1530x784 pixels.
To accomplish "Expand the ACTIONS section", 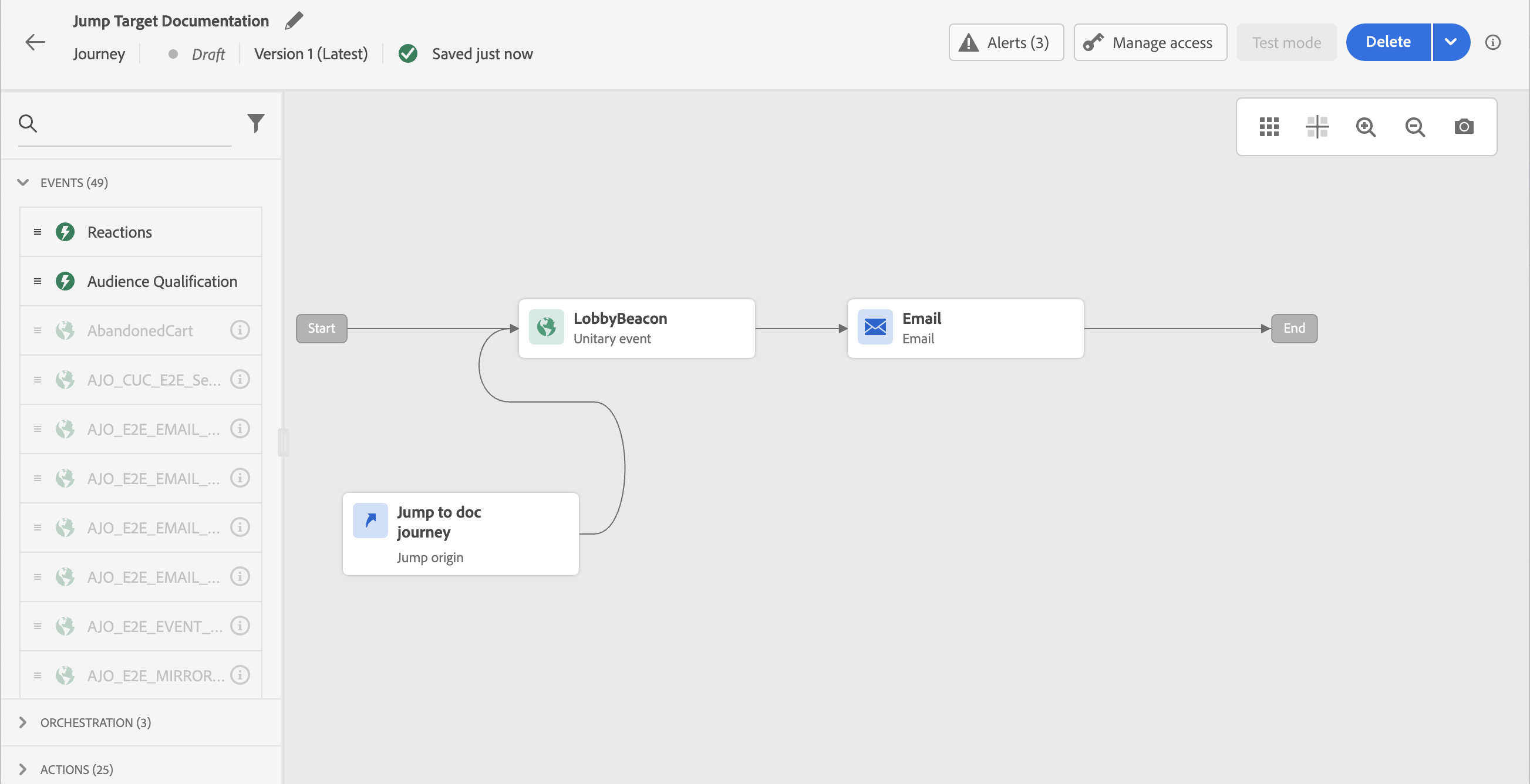I will [23, 769].
